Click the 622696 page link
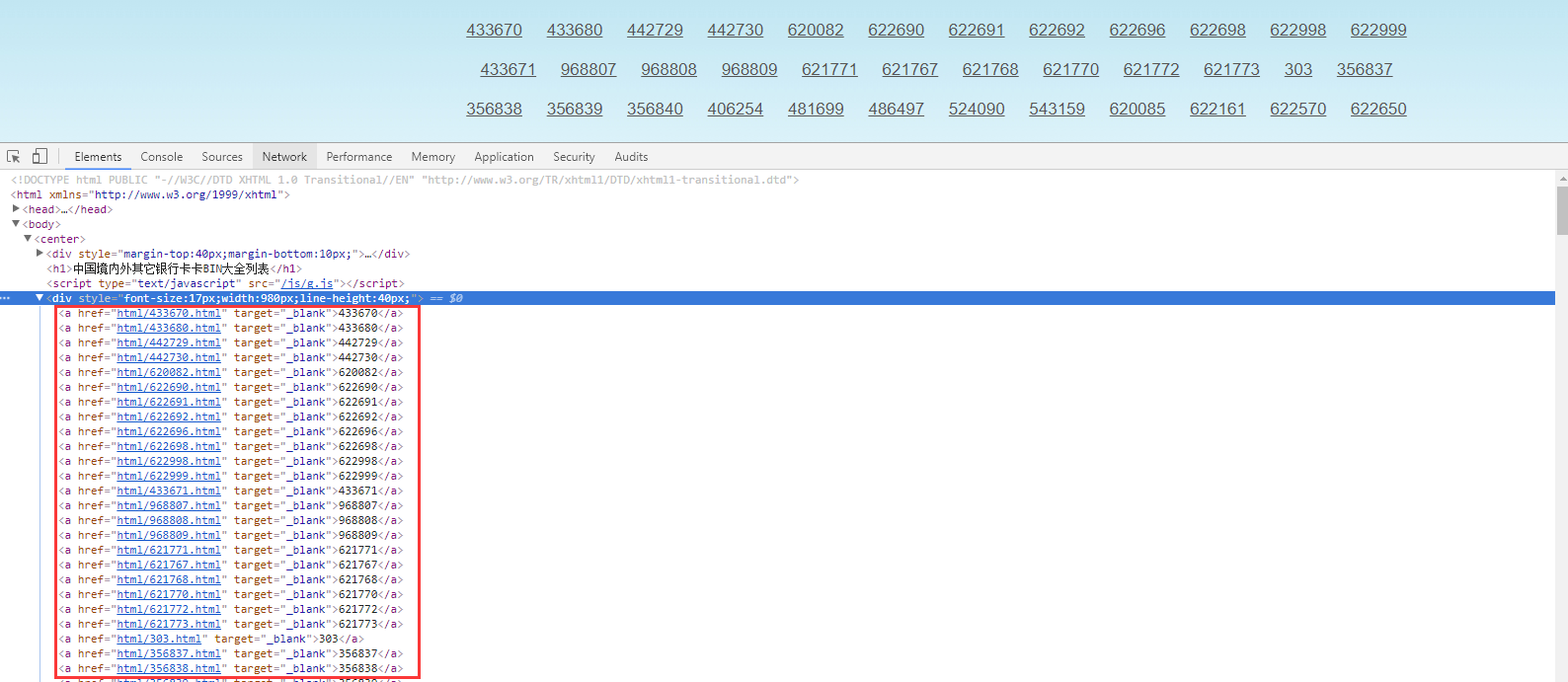1568x682 pixels. 1137,31
